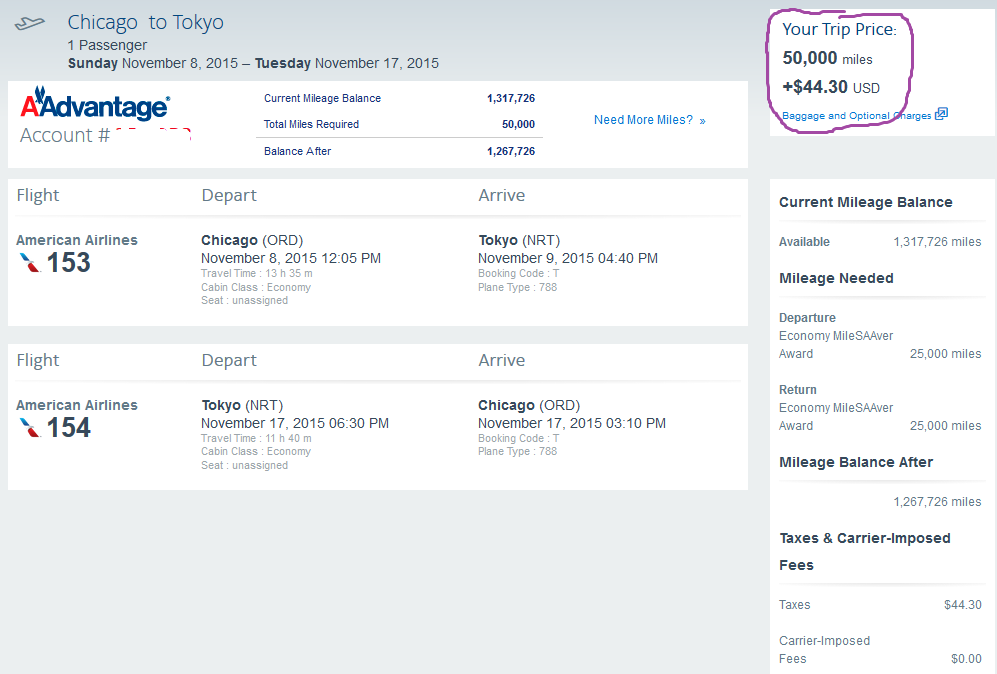Click flight number 153

coord(69,263)
